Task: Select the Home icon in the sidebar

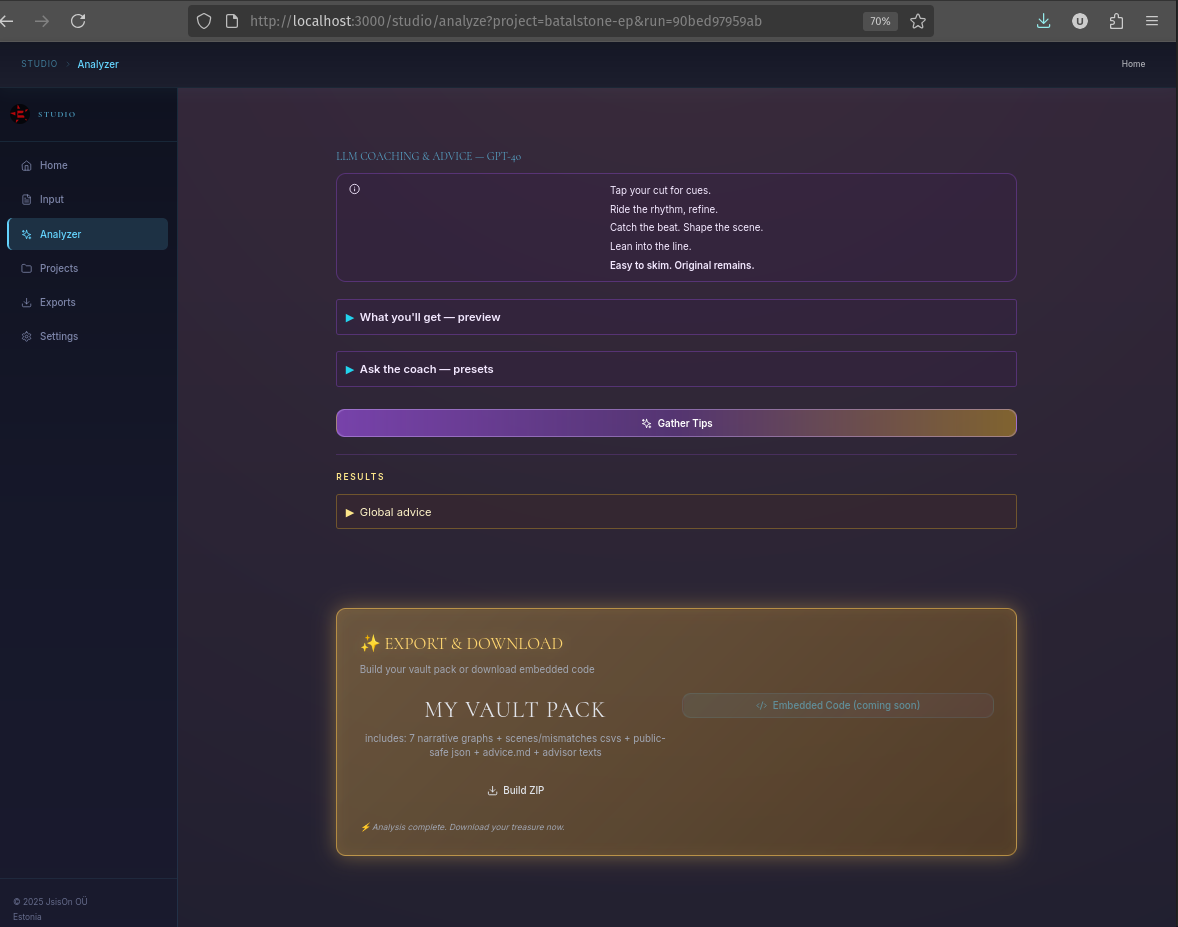Action: [x=28, y=165]
